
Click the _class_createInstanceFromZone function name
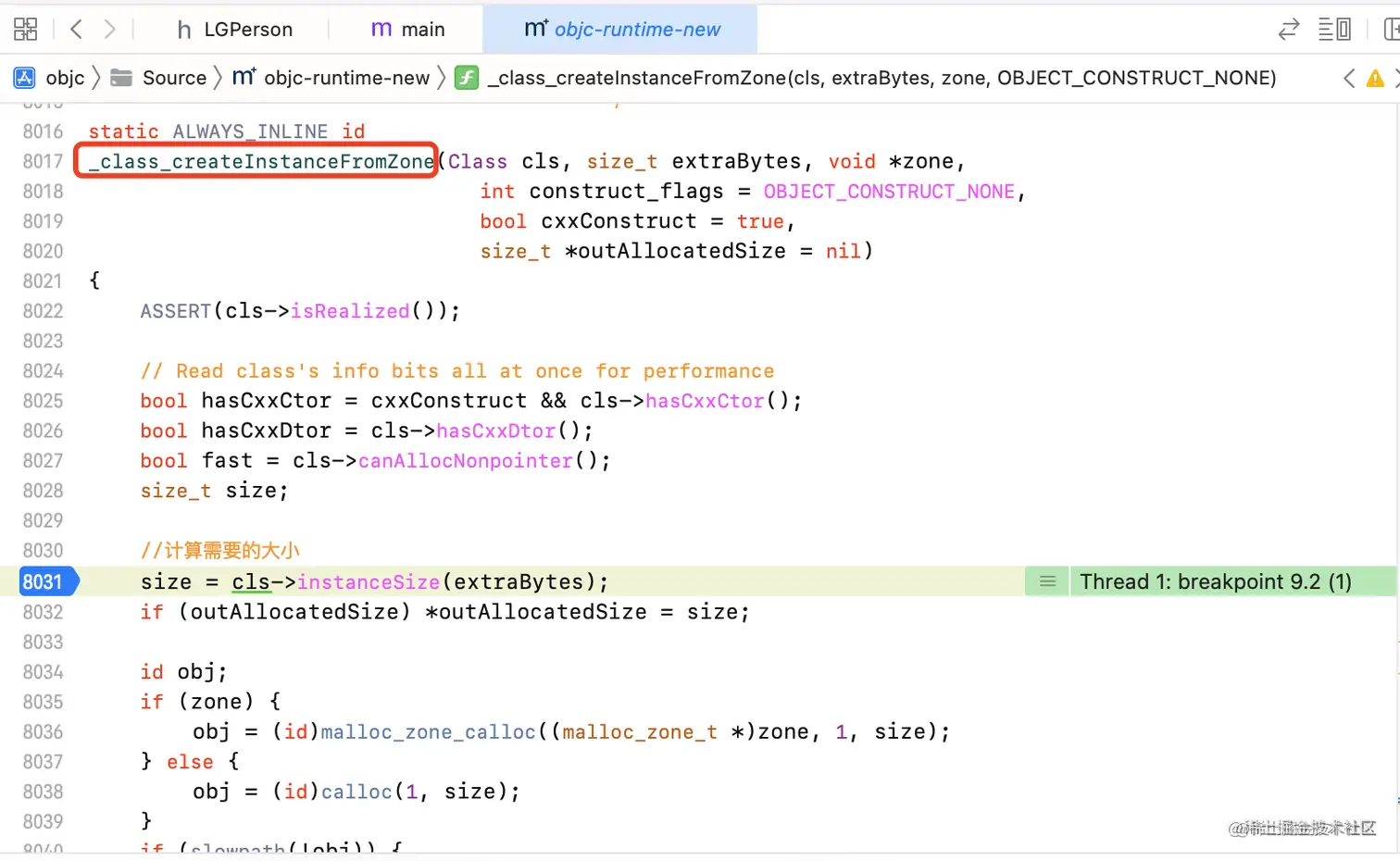[261, 161]
